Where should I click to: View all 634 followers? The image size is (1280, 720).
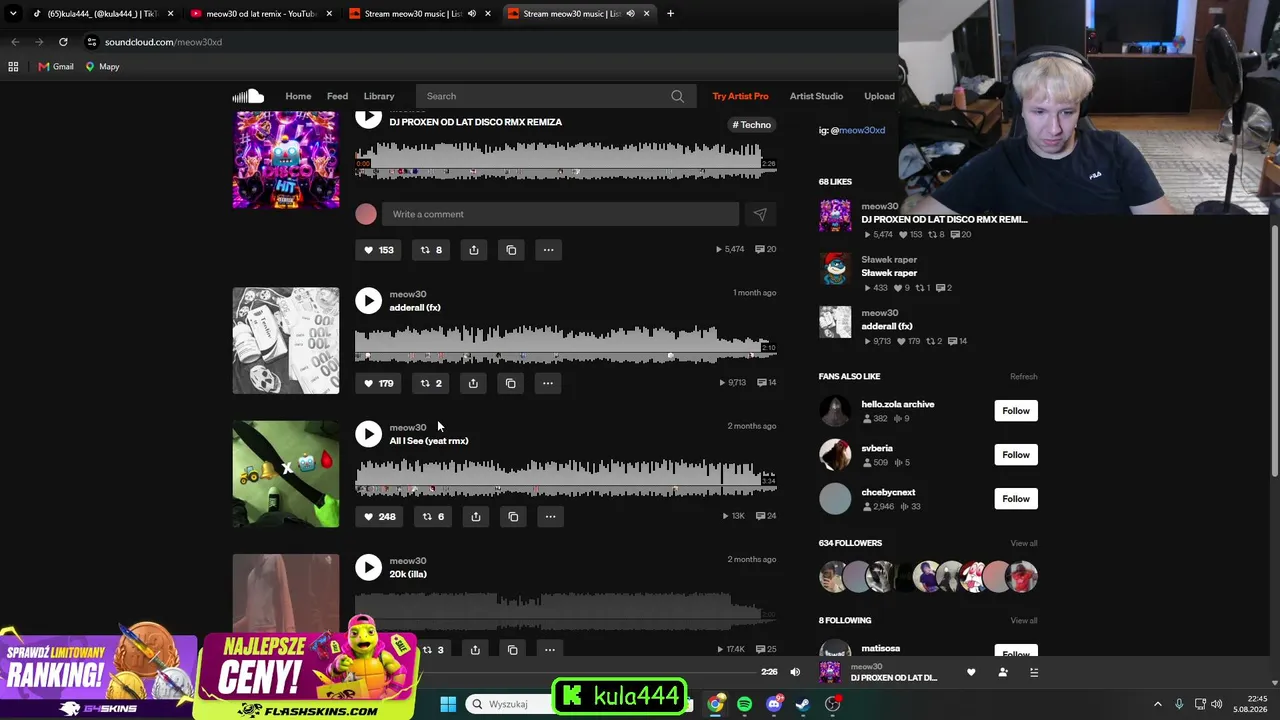(1023, 543)
